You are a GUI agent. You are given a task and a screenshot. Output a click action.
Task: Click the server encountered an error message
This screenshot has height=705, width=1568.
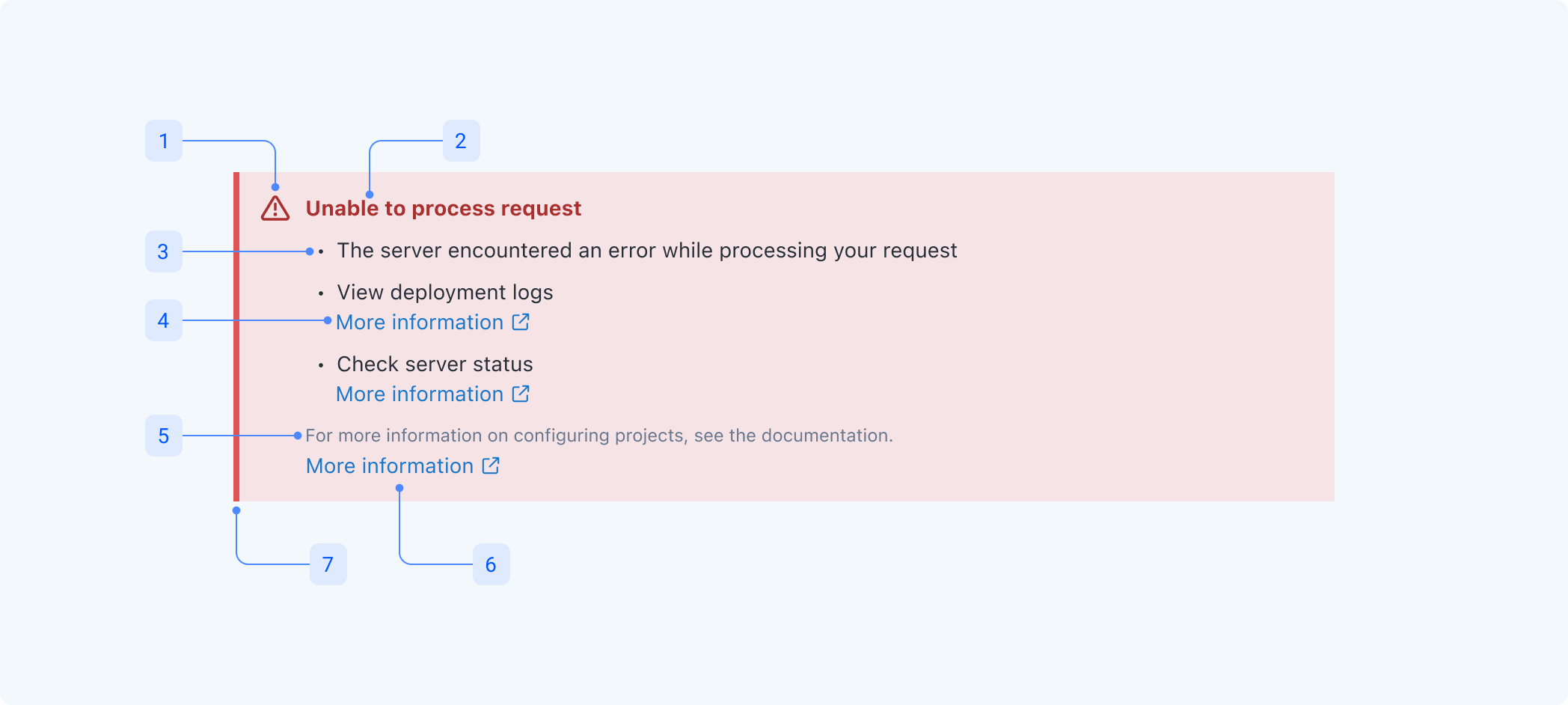[646, 251]
